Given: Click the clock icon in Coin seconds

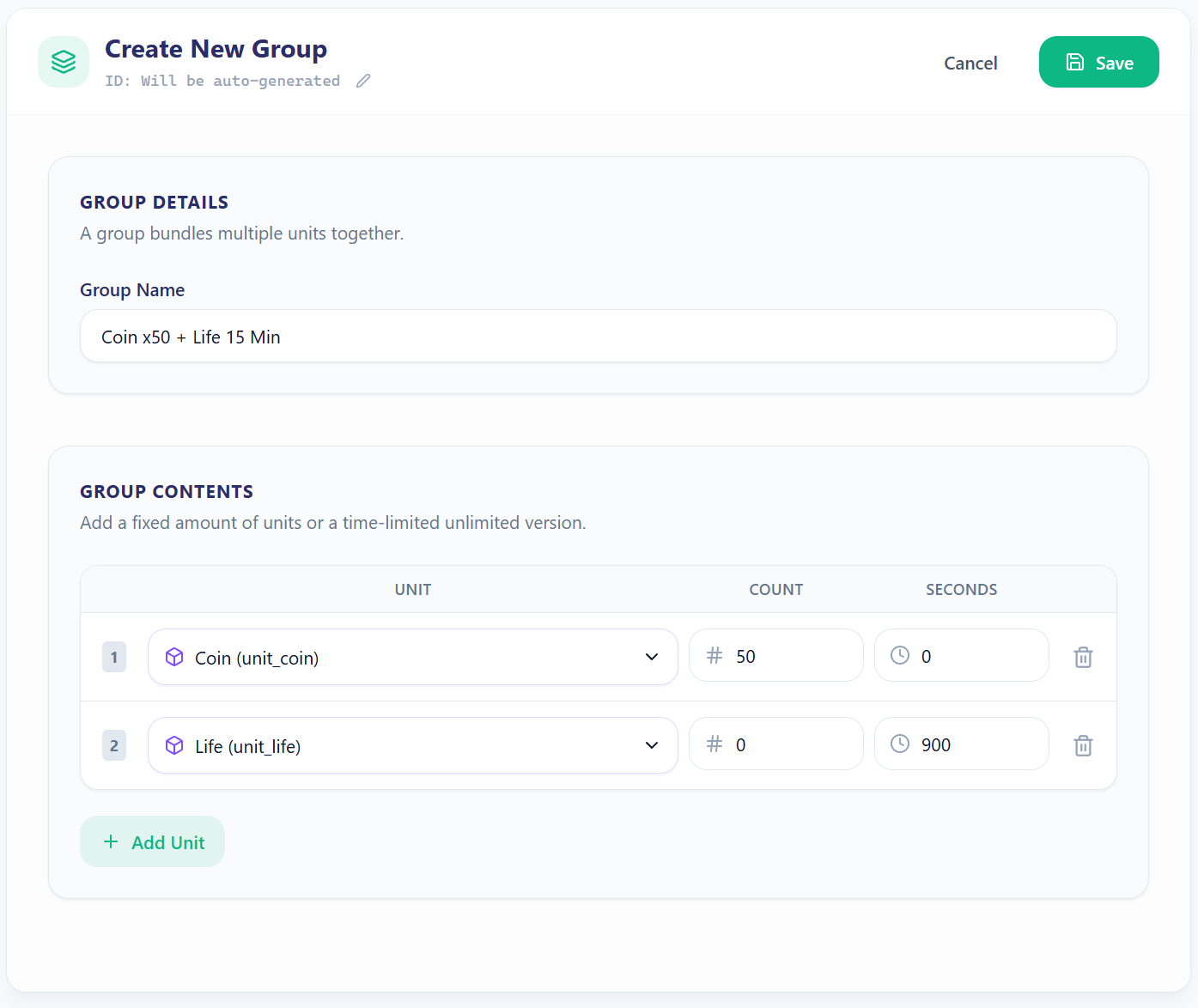Looking at the screenshot, I should point(900,655).
